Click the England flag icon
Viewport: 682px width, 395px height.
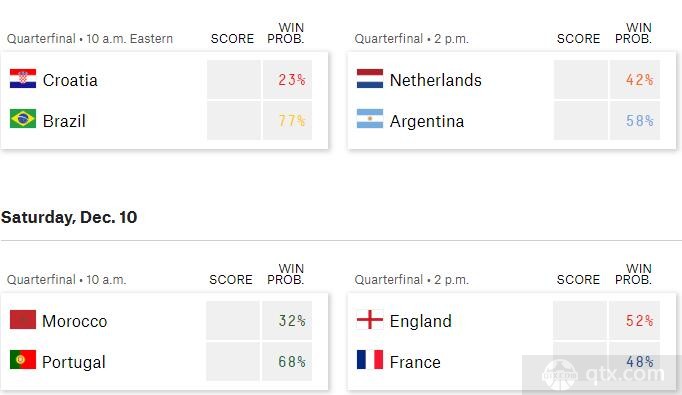pos(370,320)
